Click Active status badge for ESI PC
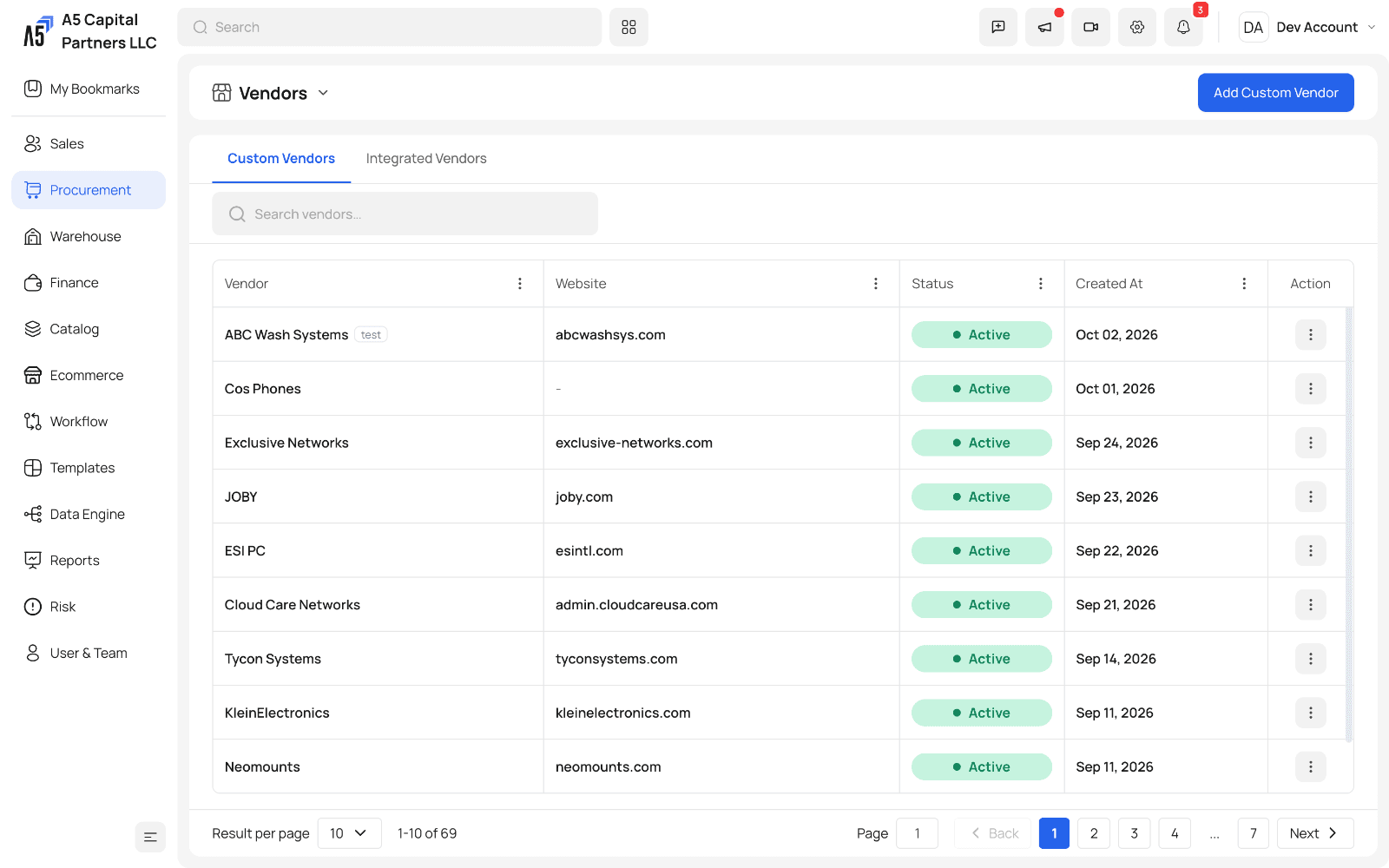Image resolution: width=1389 pixels, height=868 pixels. click(x=981, y=551)
